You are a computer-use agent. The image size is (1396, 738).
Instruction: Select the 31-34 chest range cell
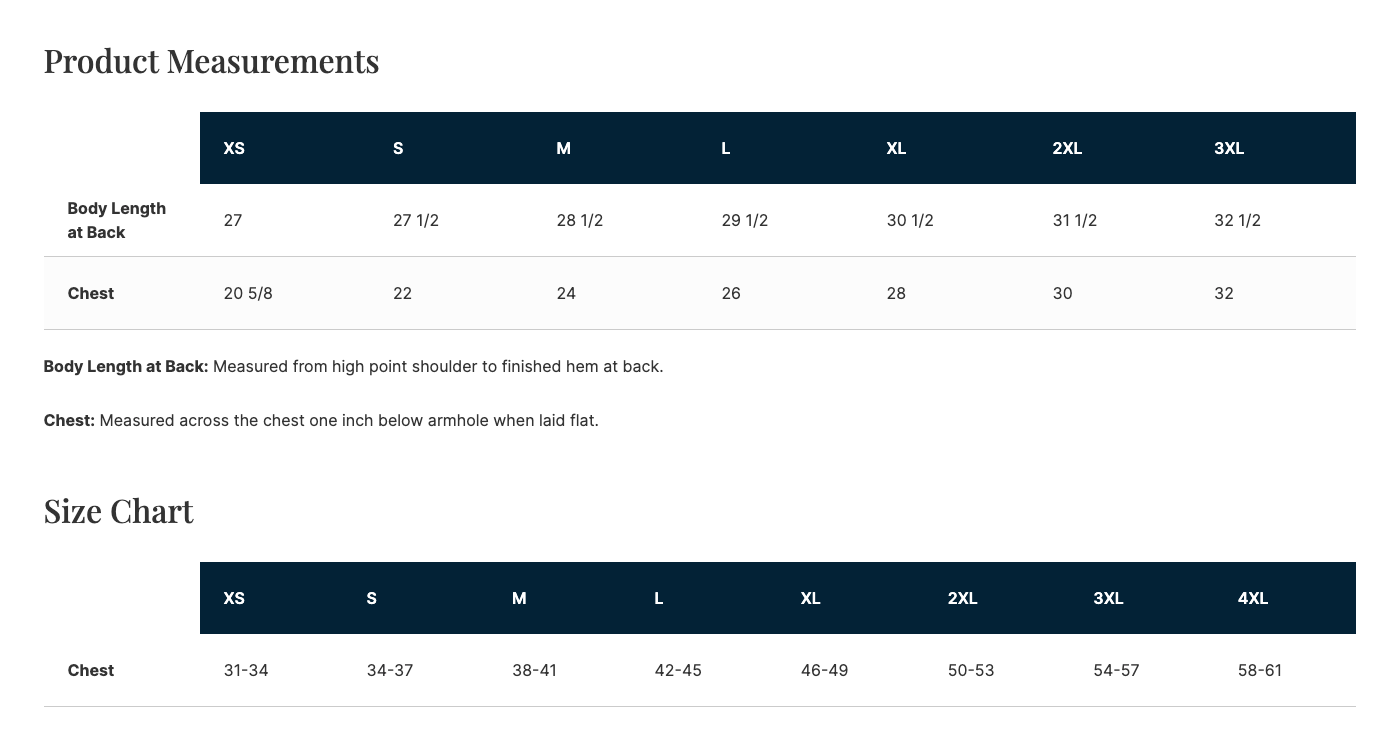coord(246,670)
